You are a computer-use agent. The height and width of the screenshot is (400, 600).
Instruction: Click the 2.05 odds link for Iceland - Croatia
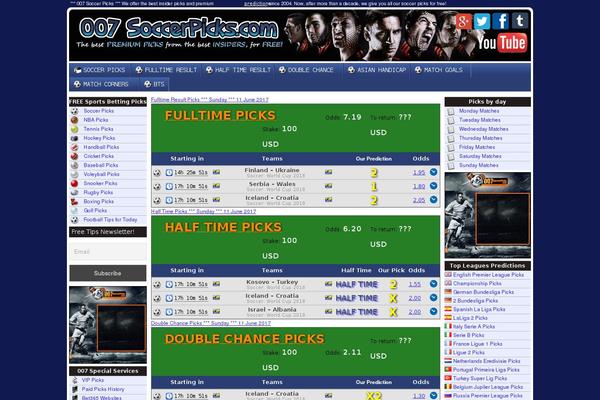point(419,200)
